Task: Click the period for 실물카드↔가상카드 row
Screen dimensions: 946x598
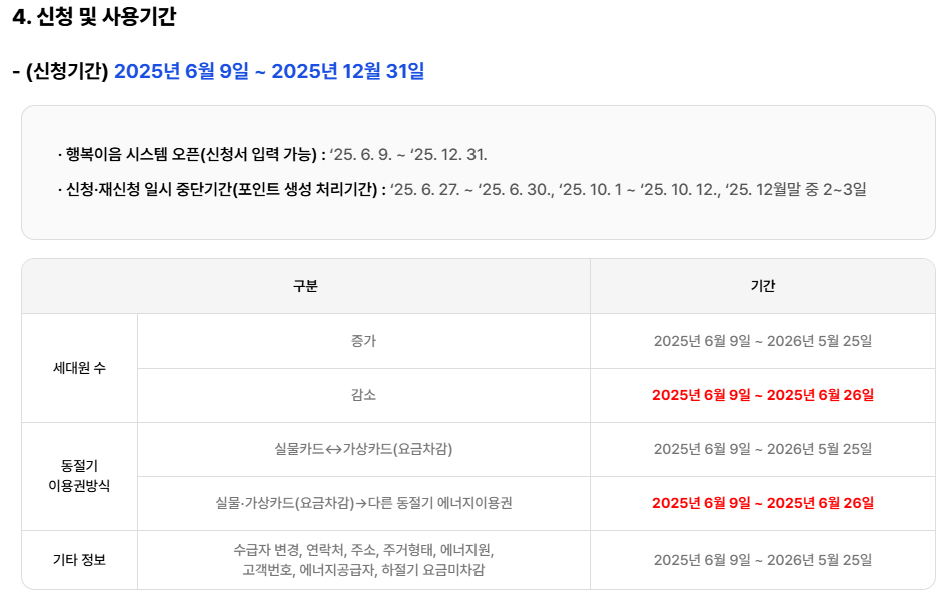Action: click(x=763, y=450)
